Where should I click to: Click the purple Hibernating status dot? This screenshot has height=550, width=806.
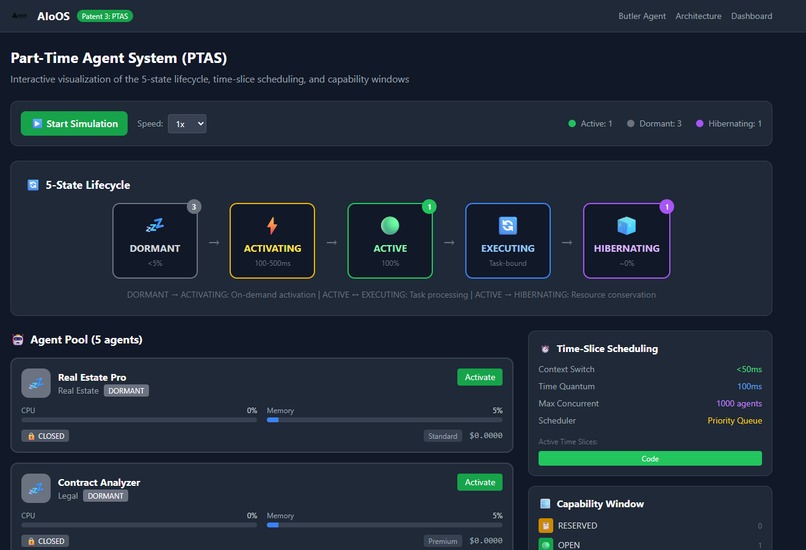pyautogui.click(x=699, y=123)
